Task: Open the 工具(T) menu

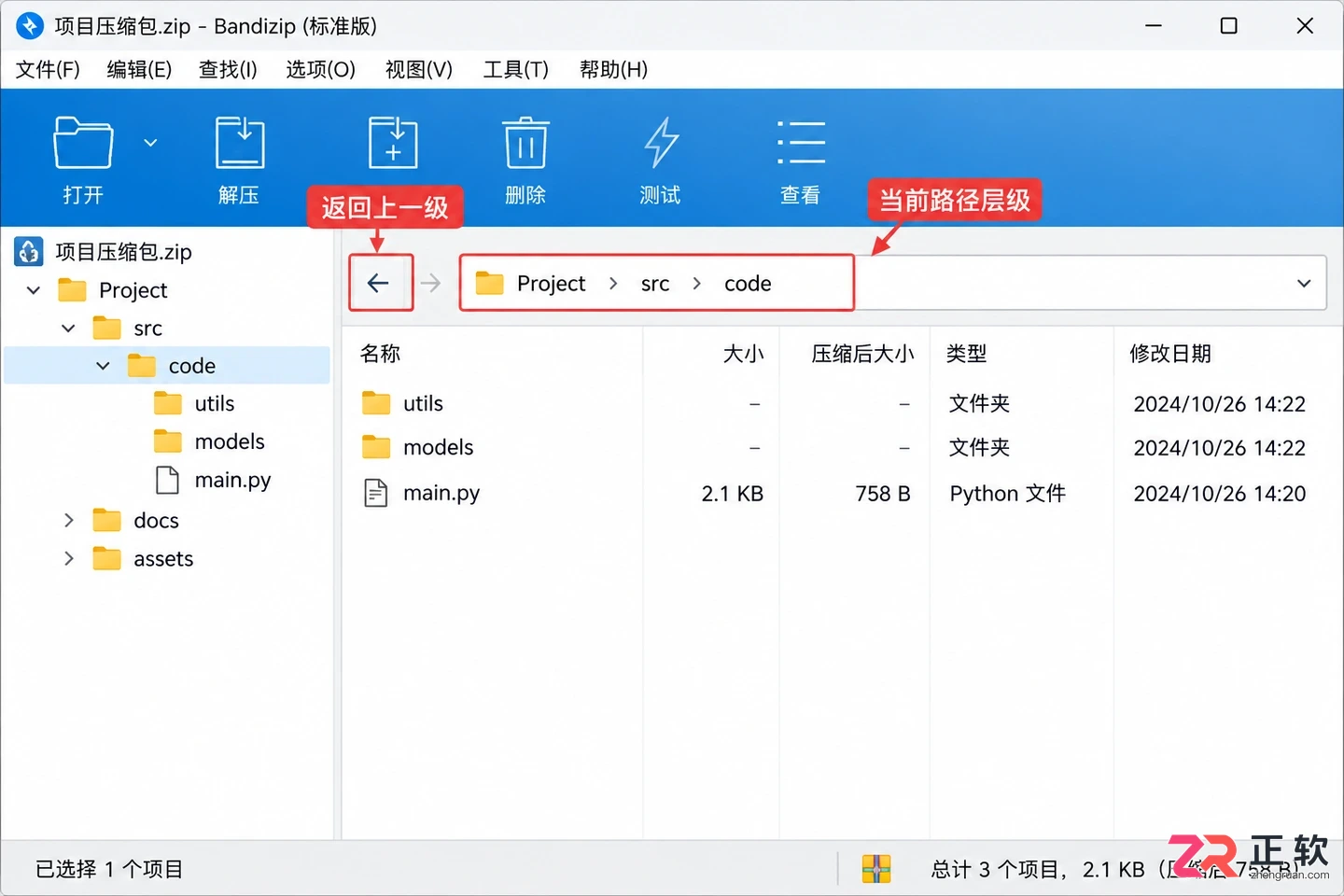Action: tap(515, 69)
